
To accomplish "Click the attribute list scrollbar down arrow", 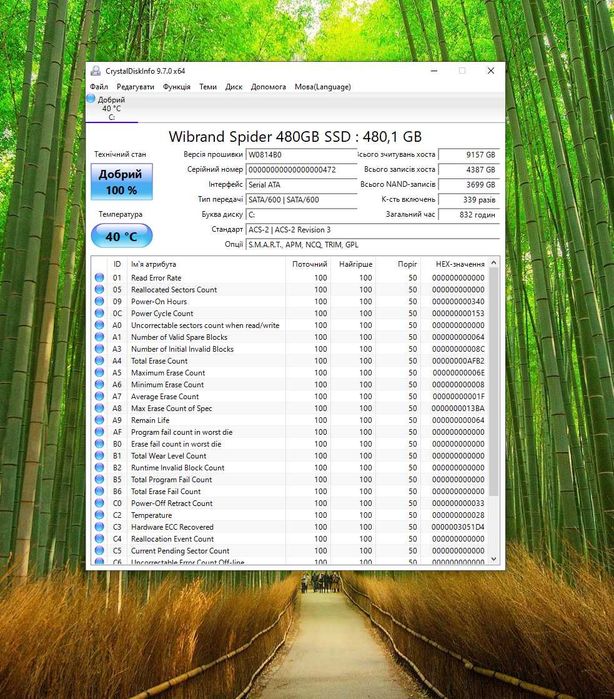I will pos(494,559).
